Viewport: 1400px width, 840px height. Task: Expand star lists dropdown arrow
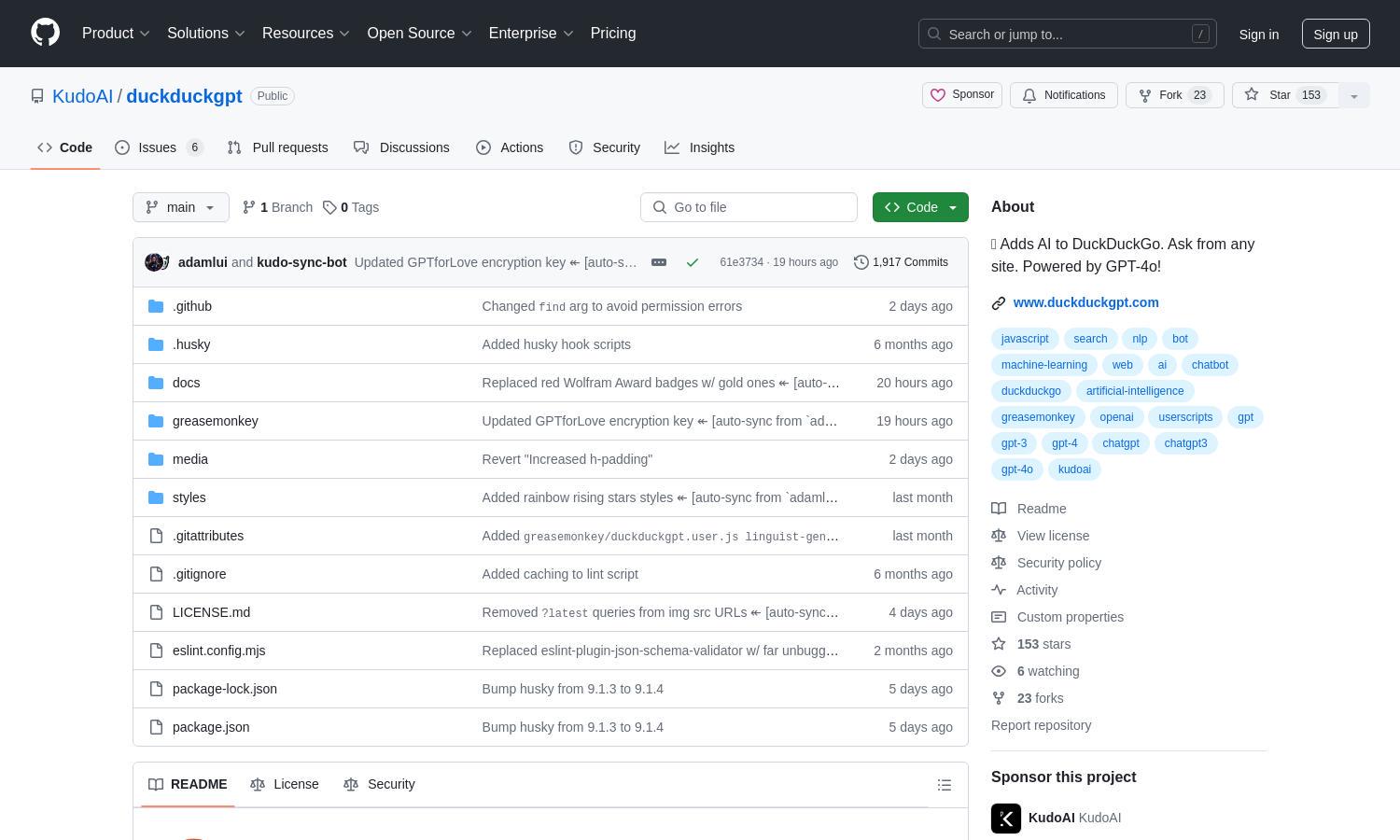[x=1354, y=95]
